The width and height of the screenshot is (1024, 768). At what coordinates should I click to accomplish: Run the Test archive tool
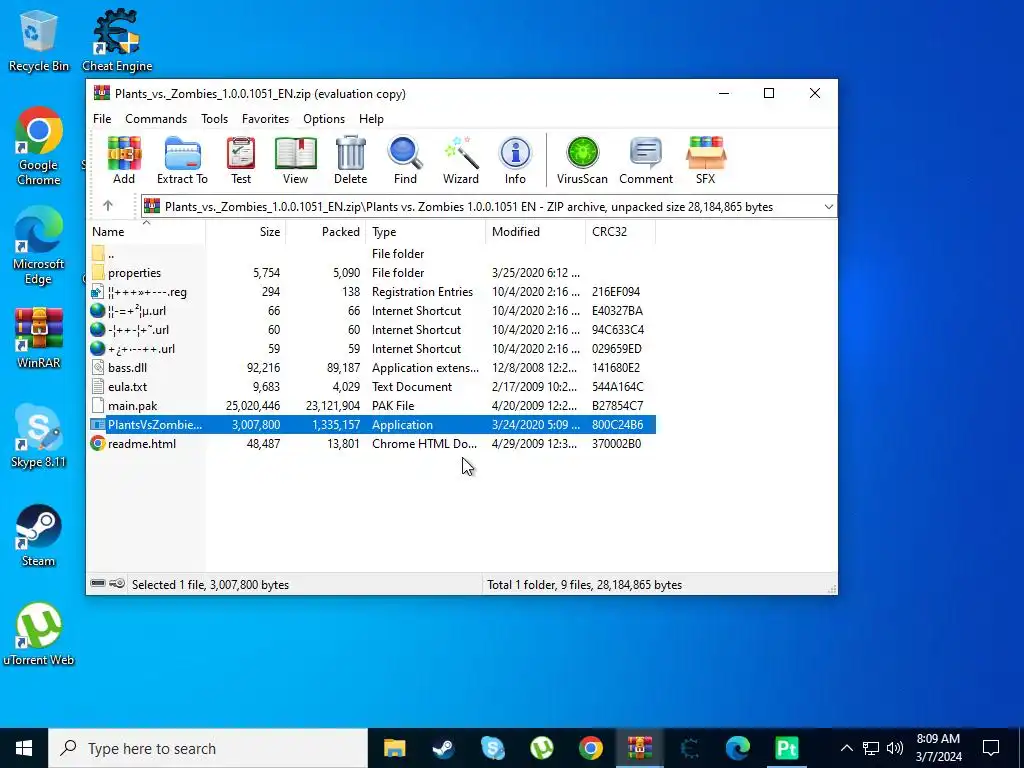click(x=240, y=160)
